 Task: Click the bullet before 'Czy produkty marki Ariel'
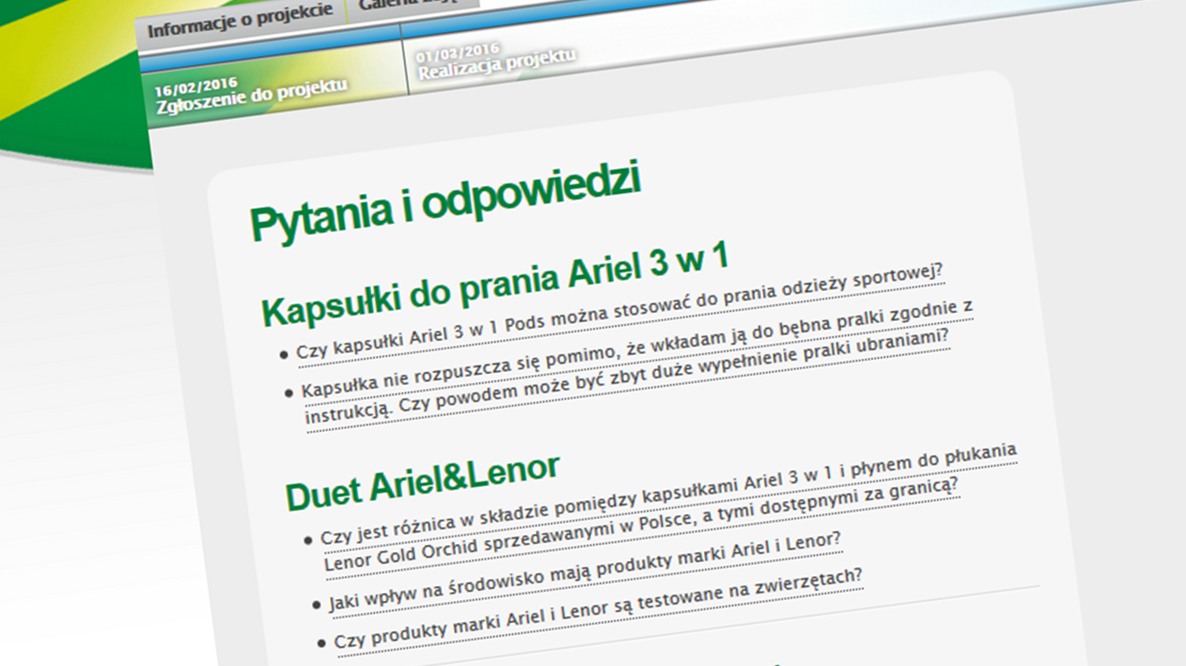[x=320, y=644]
